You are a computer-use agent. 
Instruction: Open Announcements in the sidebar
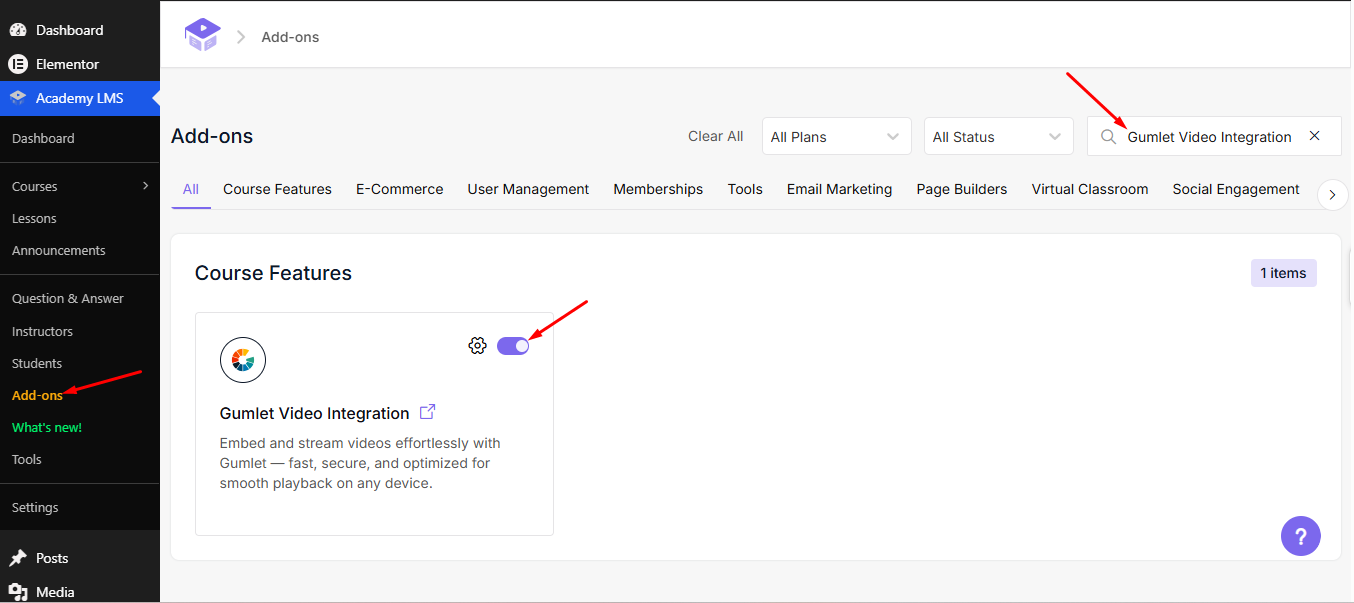click(58, 250)
